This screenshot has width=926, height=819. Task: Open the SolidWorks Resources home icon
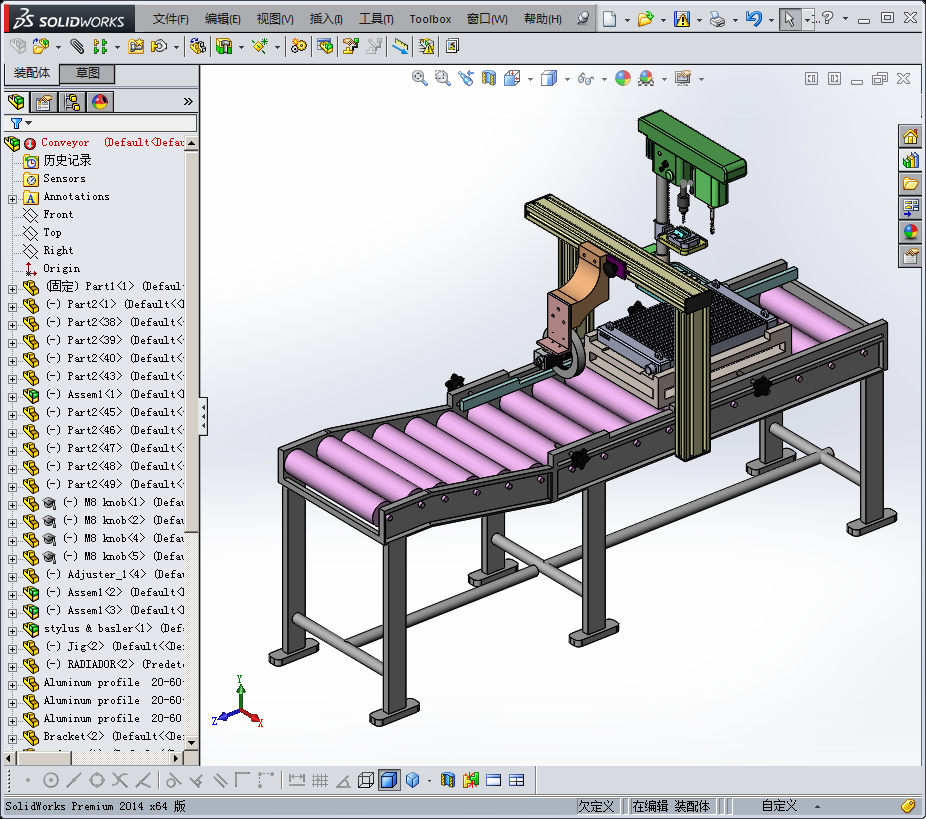point(910,137)
